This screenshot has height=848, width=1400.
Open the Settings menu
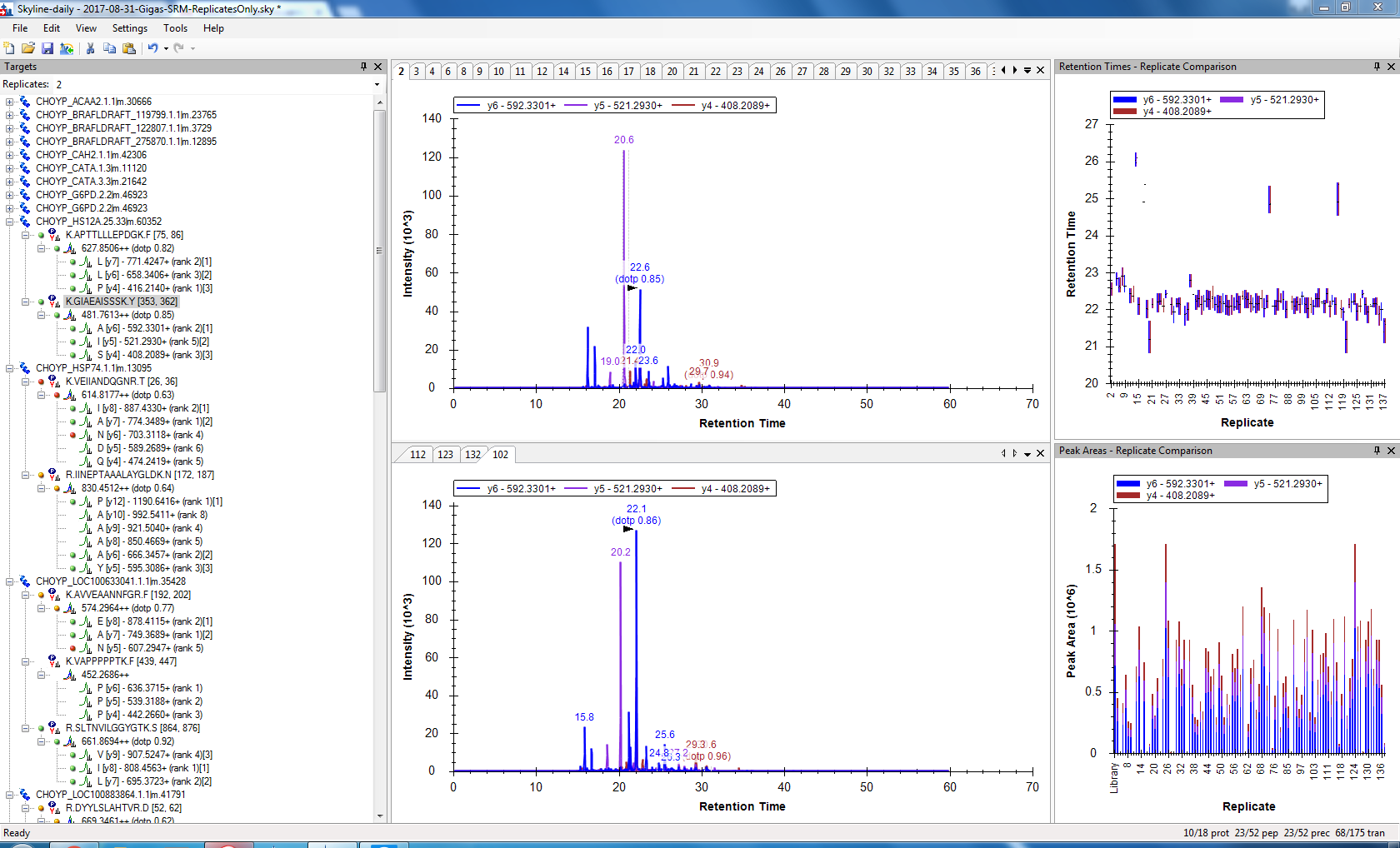pos(129,28)
